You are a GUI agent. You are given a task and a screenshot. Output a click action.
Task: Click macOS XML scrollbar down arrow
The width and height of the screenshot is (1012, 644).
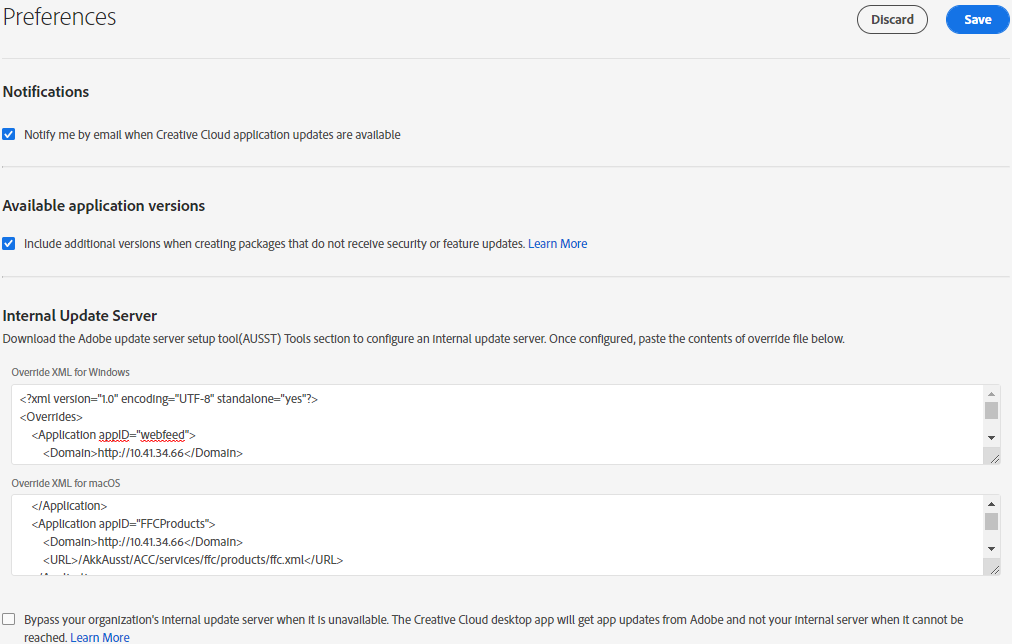(x=991, y=548)
